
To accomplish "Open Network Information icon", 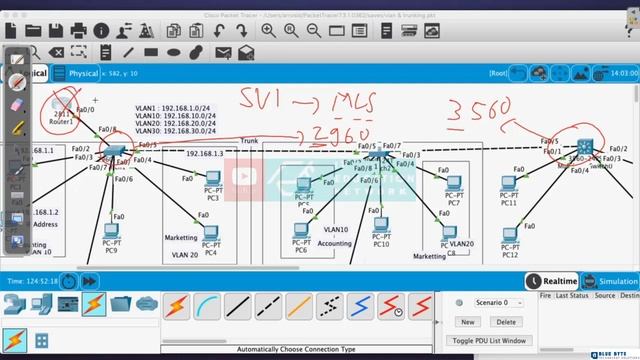I will click(101, 31).
